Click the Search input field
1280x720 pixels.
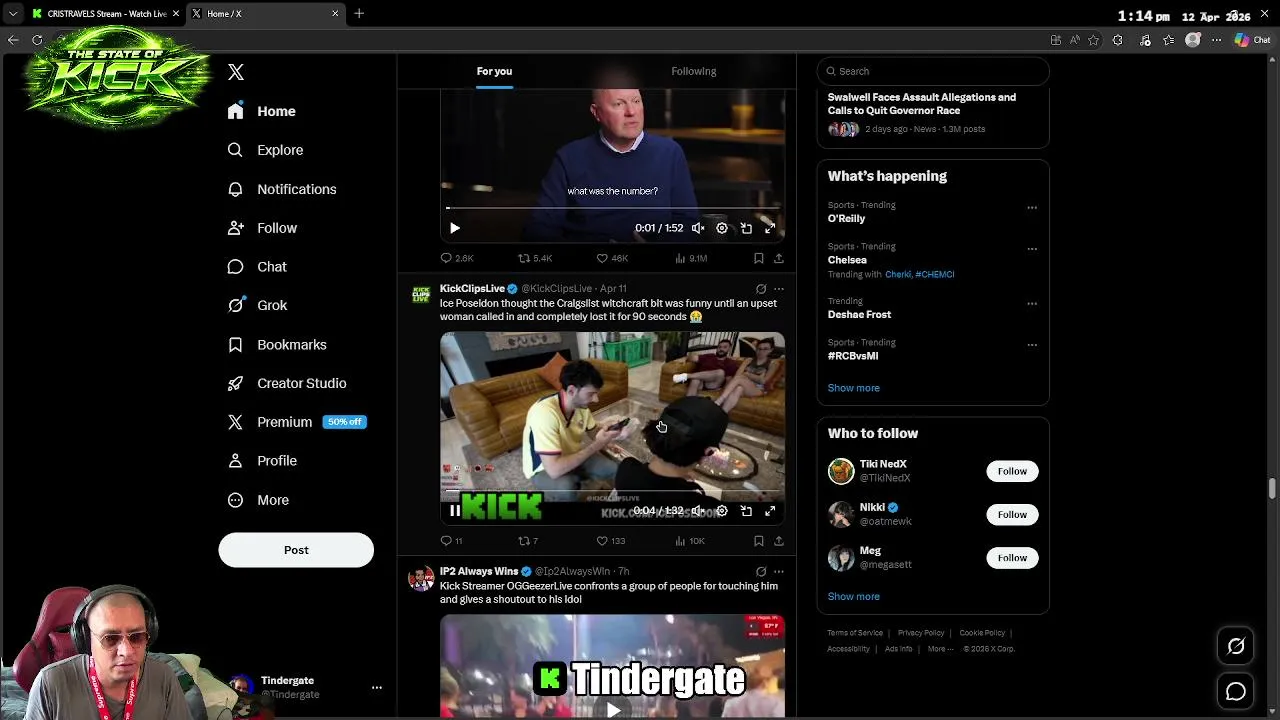[933, 71]
